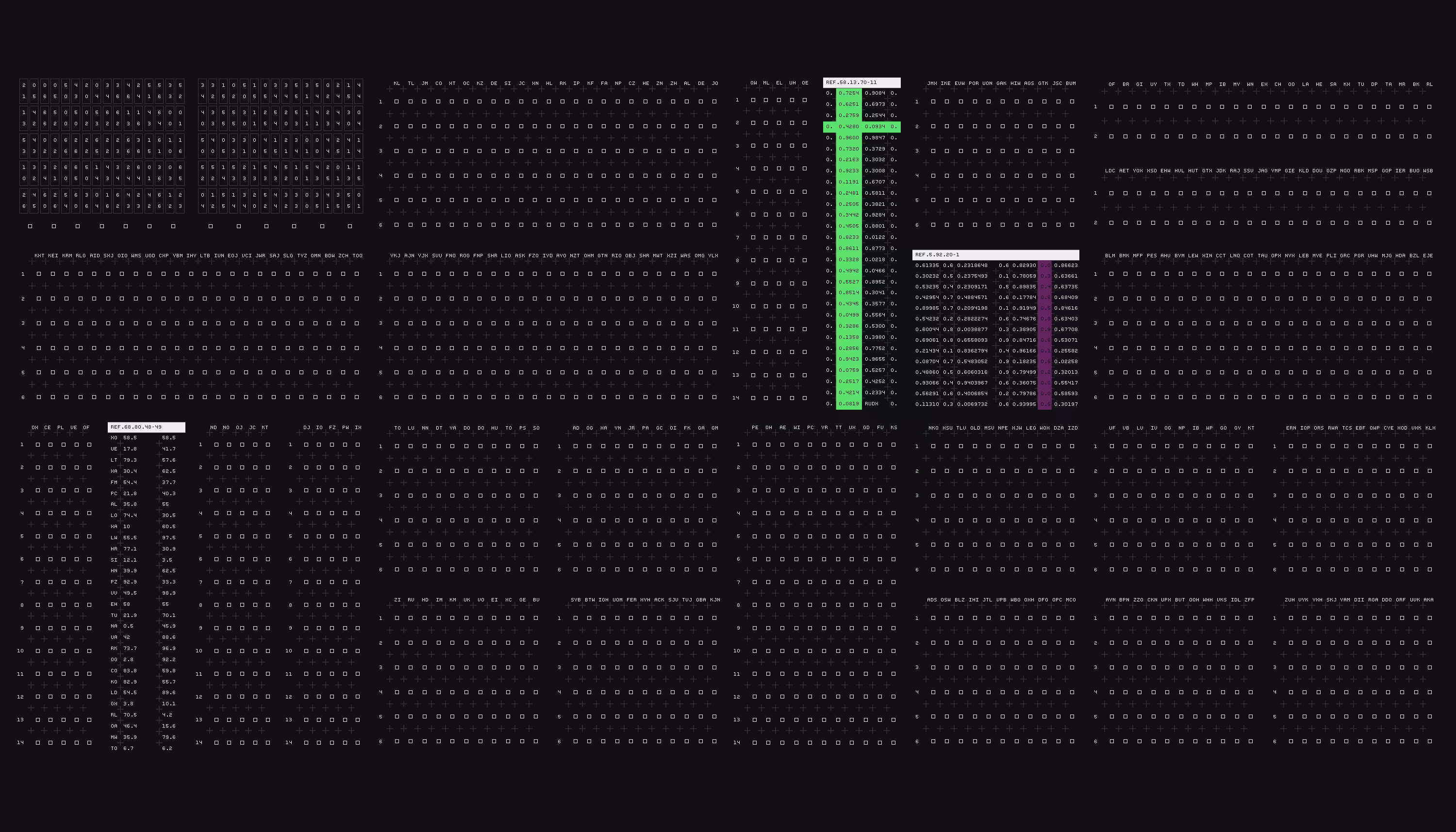The height and width of the screenshot is (832, 1456).
Task: Check the ERN column box in row 2
Action: pos(1291,471)
